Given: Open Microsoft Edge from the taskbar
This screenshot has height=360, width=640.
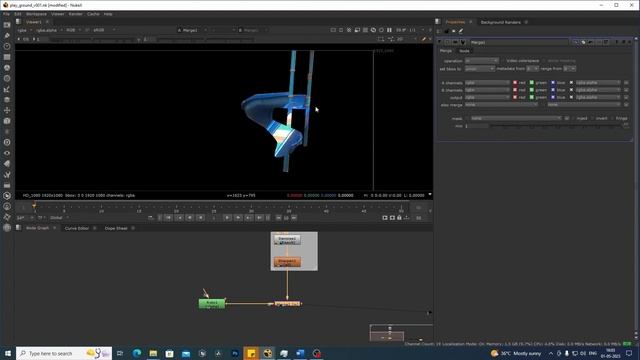Looking at the screenshot, I should click(x=137, y=353).
